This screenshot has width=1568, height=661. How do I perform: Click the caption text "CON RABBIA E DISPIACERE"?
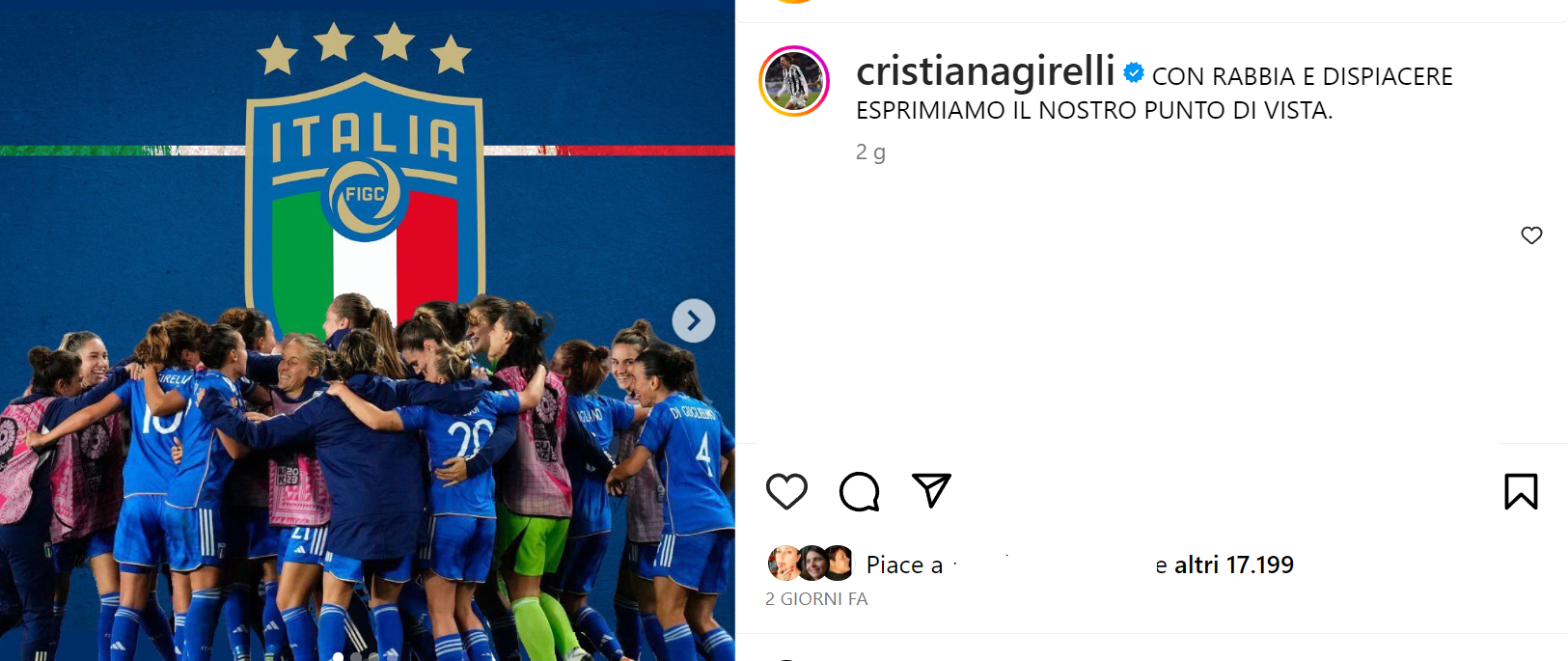point(1302,76)
